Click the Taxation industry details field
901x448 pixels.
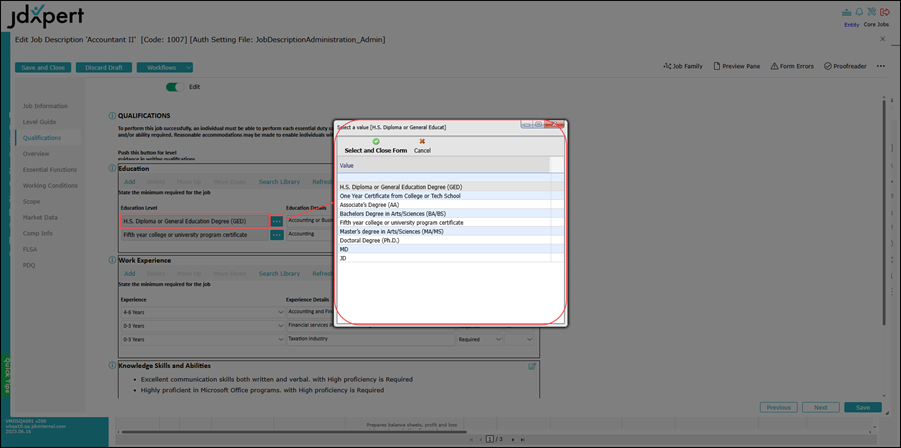(370, 339)
